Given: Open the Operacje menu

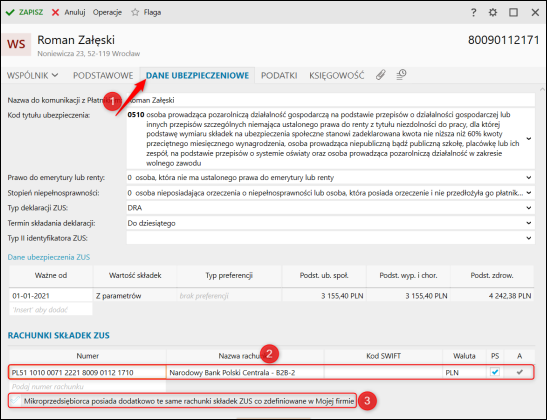Looking at the screenshot, I should click(107, 13).
